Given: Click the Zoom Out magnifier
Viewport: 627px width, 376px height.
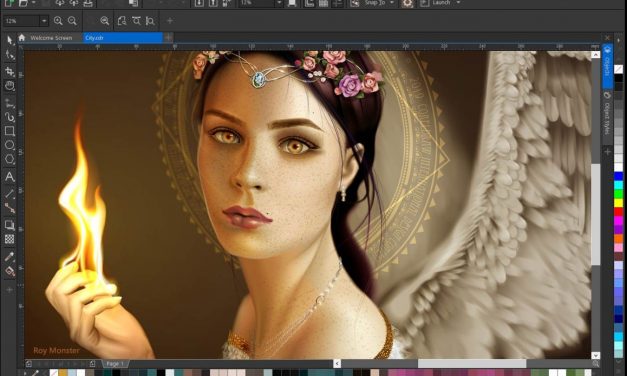Looking at the screenshot, I should click(72, 21).
